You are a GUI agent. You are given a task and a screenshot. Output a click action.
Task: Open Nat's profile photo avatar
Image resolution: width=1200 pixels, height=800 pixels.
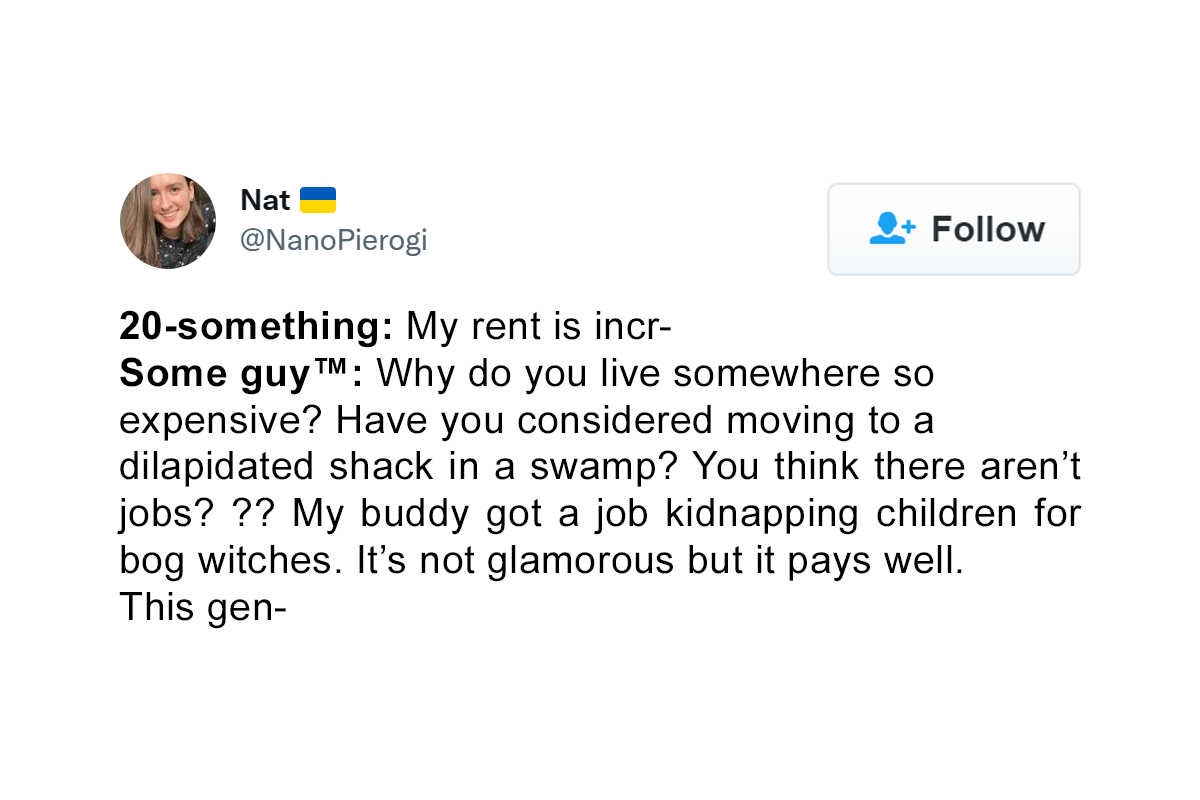click(168, 221)
